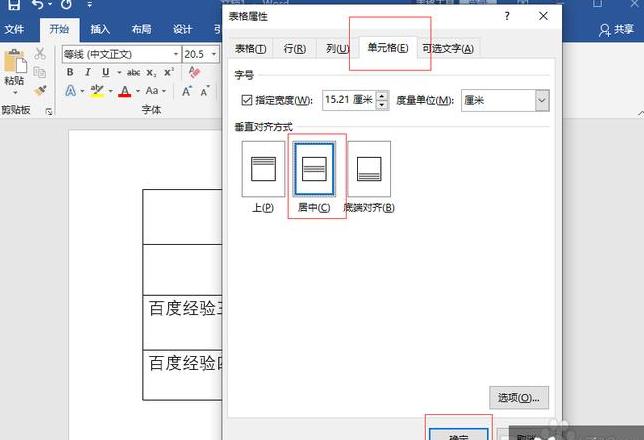Open Paste options dropdown arrow
This screenshot has width=644, height=440.
[15, 92]
